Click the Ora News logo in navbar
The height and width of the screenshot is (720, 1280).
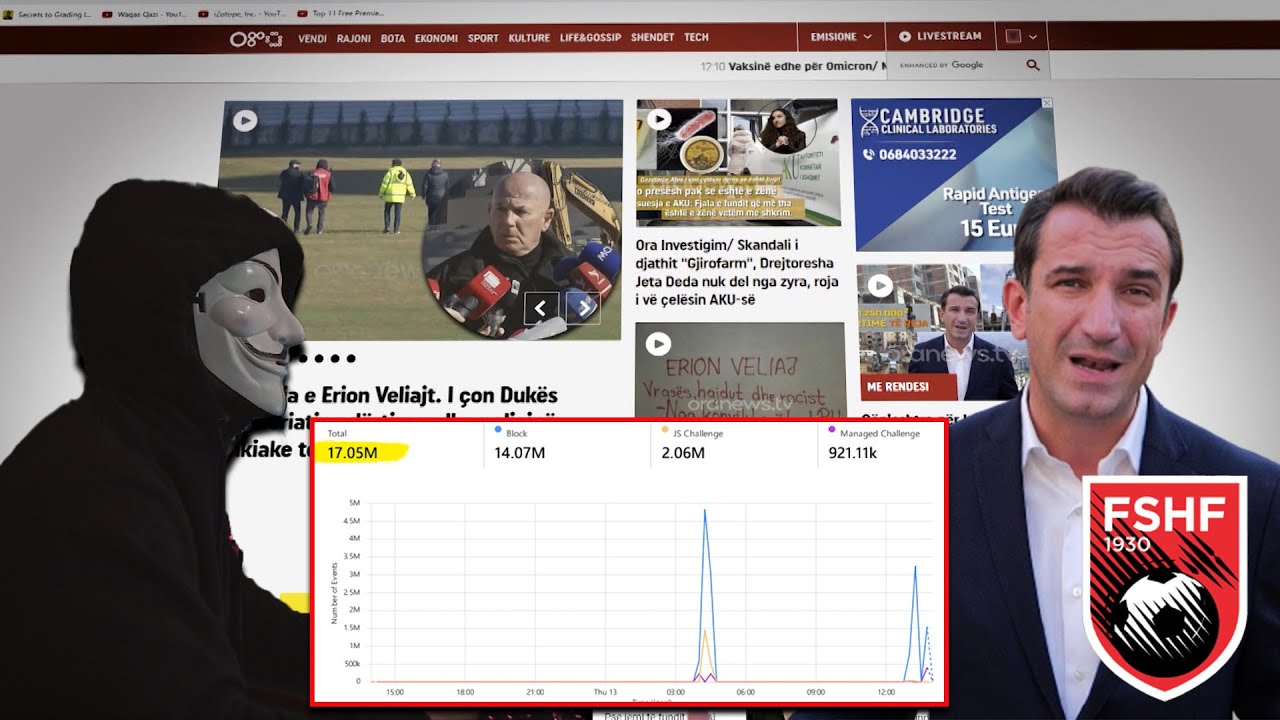click(255, 38)
